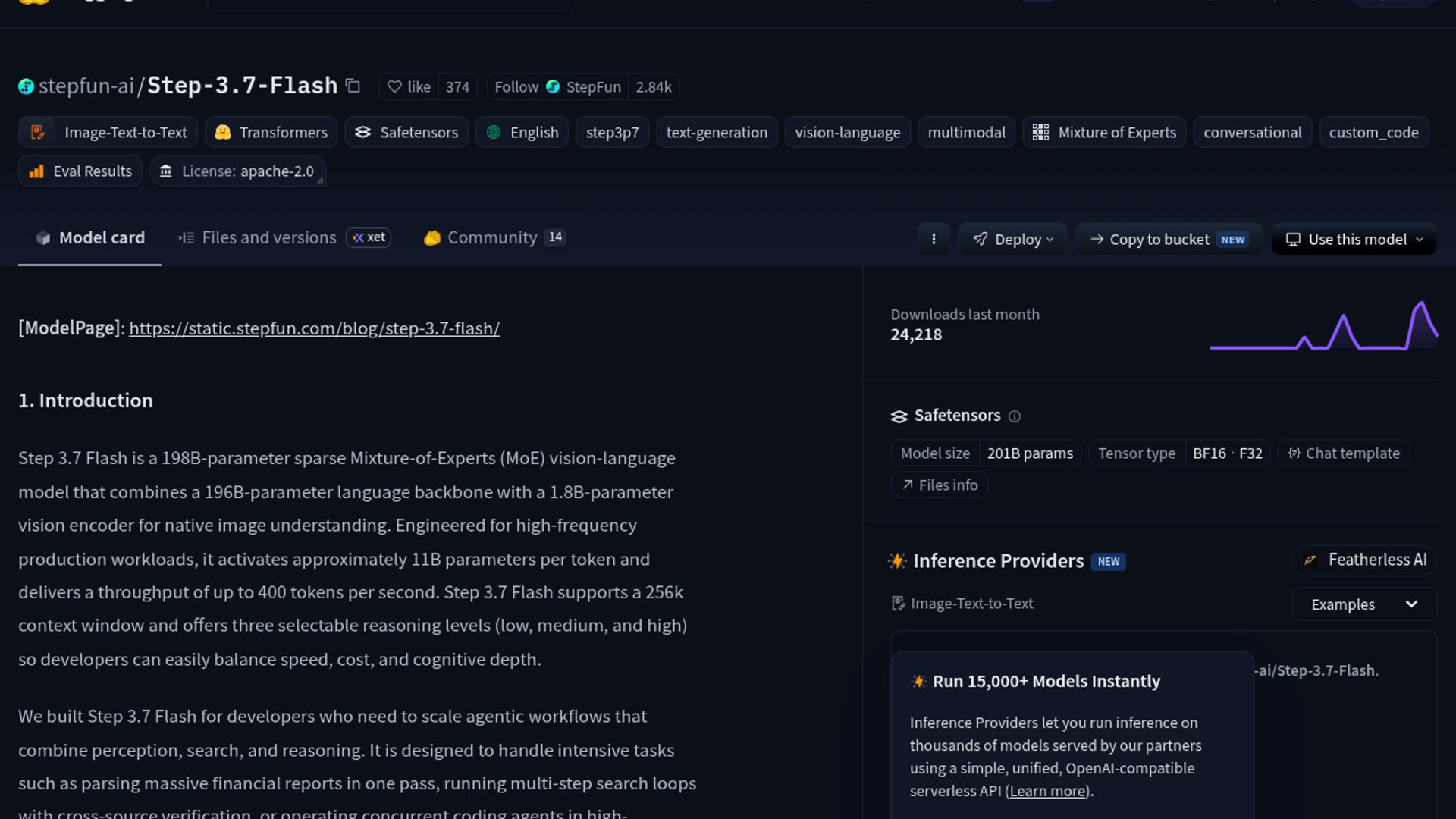Click the 24,218 downloads count
Screen dimensions: 1456x819
tap(916, 334)
